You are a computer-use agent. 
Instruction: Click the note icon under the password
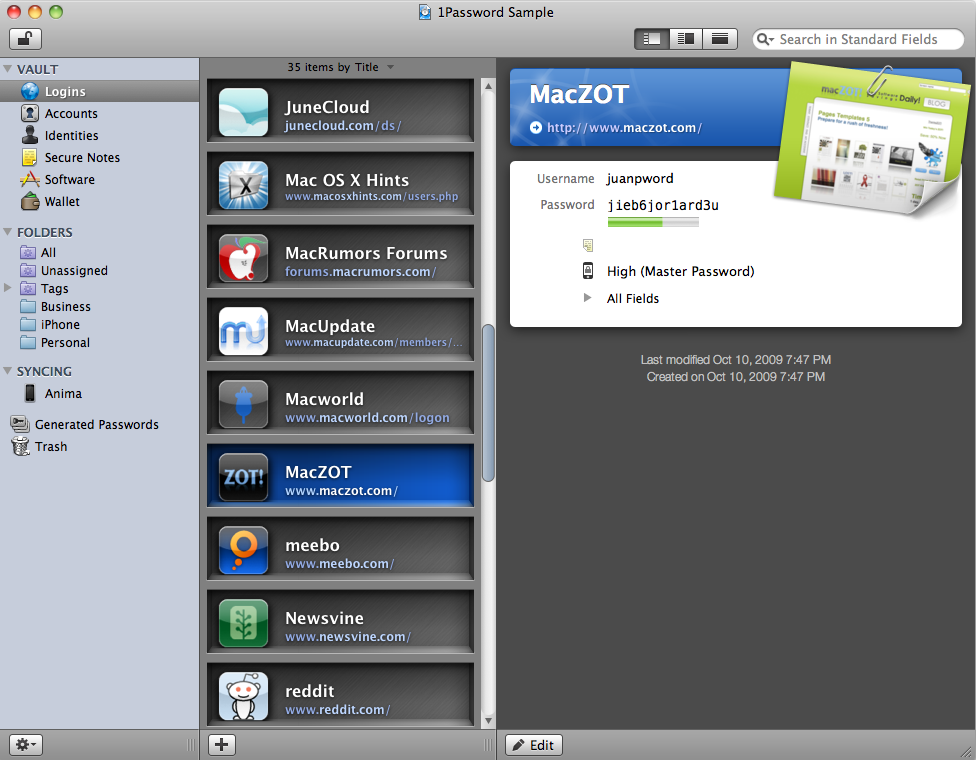point(588,245)
